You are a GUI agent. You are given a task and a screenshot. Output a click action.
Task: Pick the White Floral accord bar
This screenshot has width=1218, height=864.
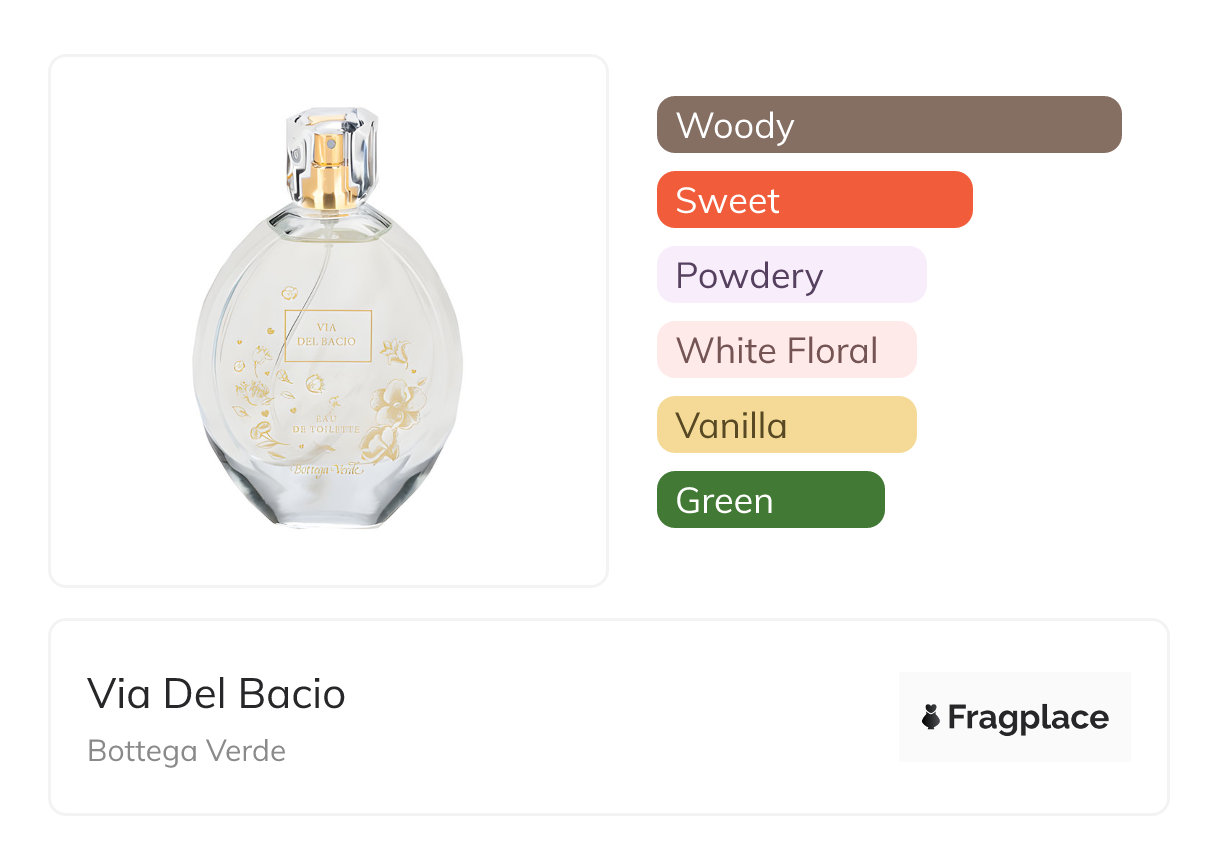[786, 350]
